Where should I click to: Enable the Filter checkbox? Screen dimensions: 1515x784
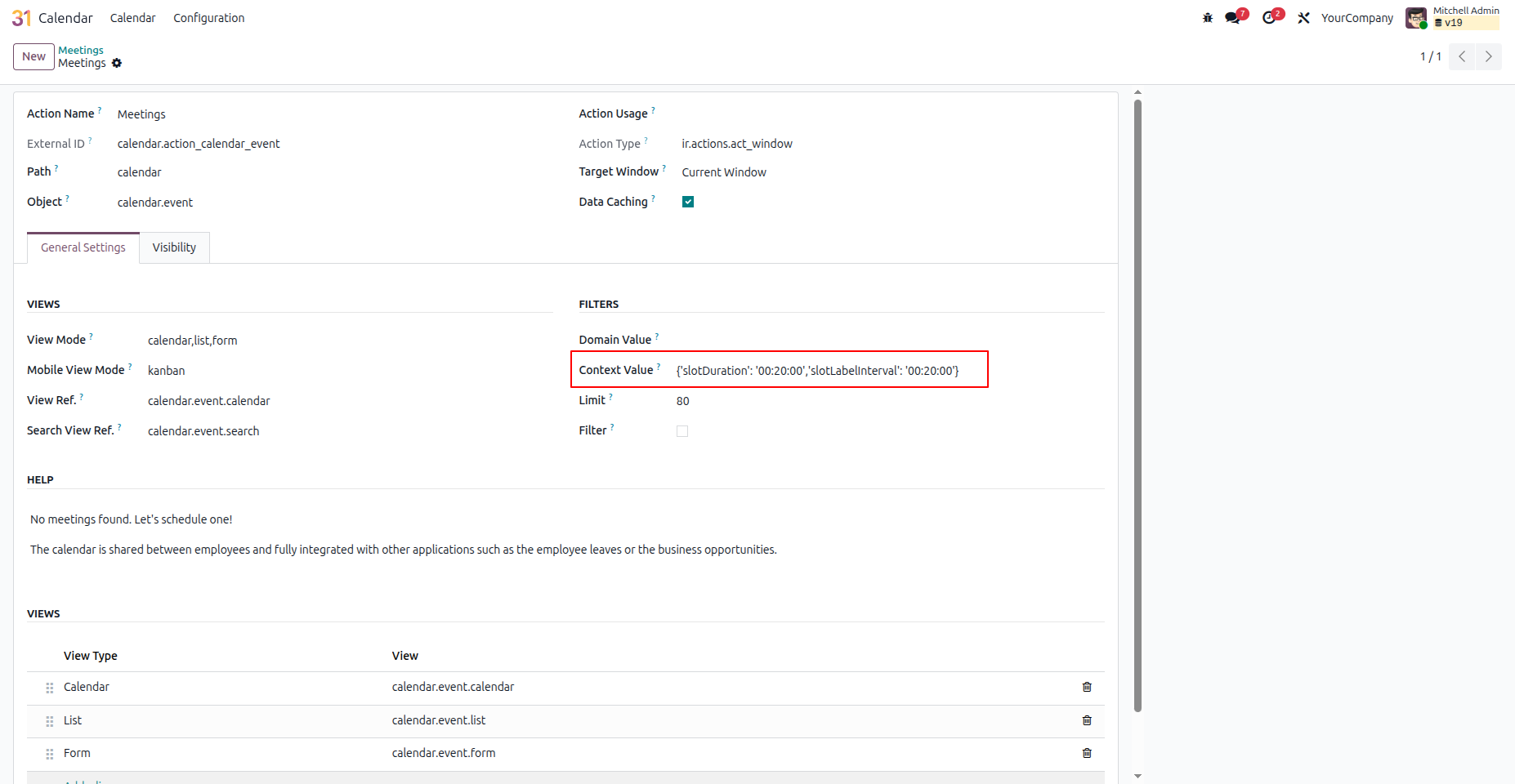[x=682, y=431]
